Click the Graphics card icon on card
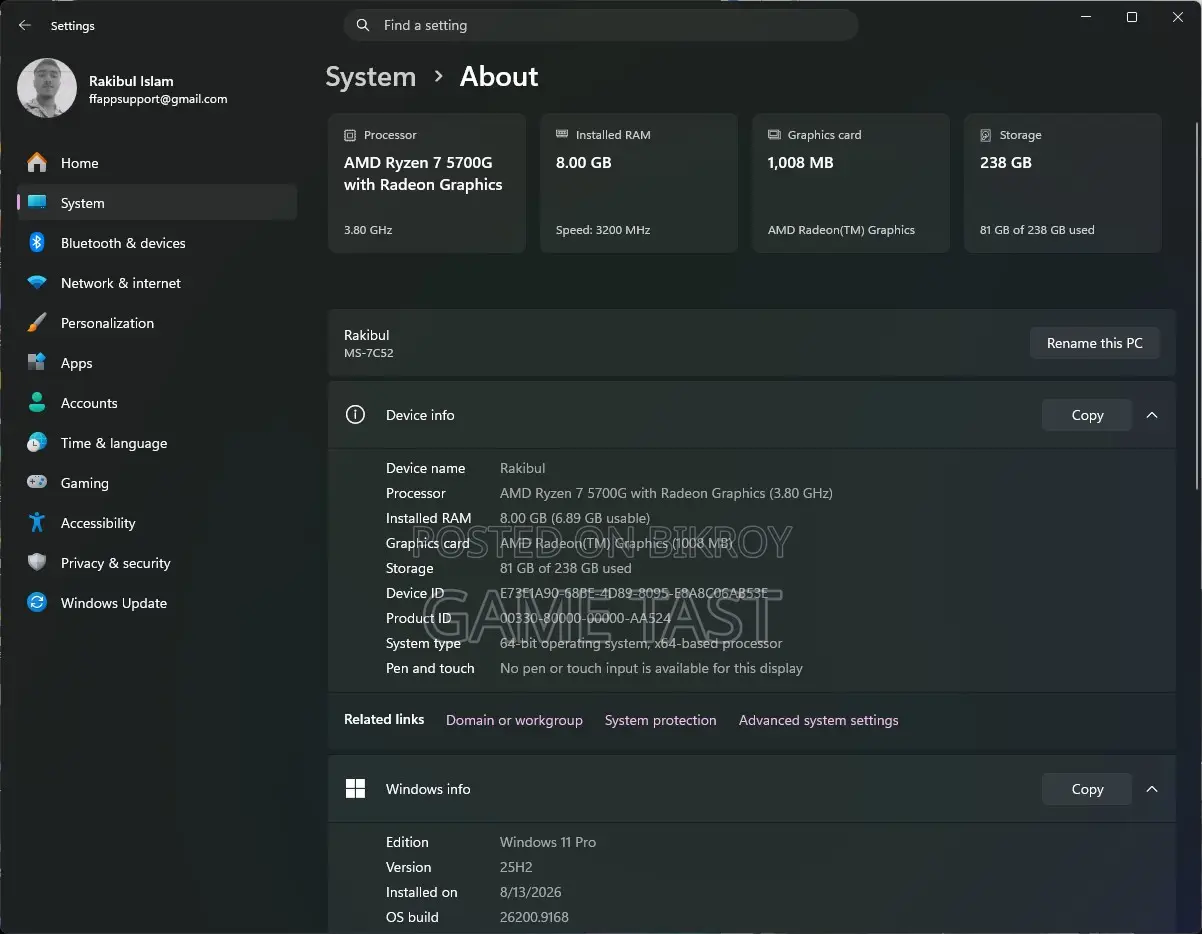The image size is (1202, 934). (774, 135)
